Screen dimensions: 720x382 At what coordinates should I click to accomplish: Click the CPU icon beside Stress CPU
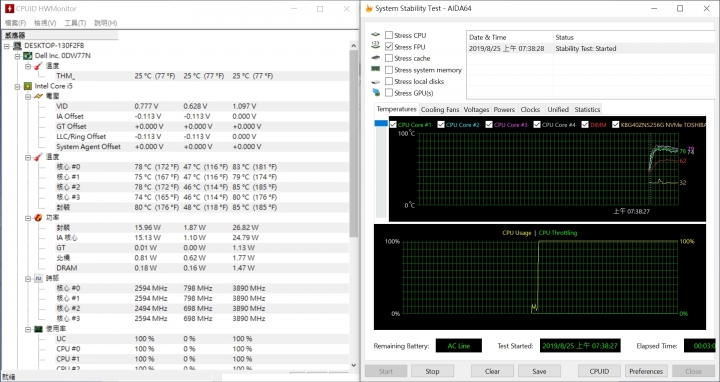(376, 35)
